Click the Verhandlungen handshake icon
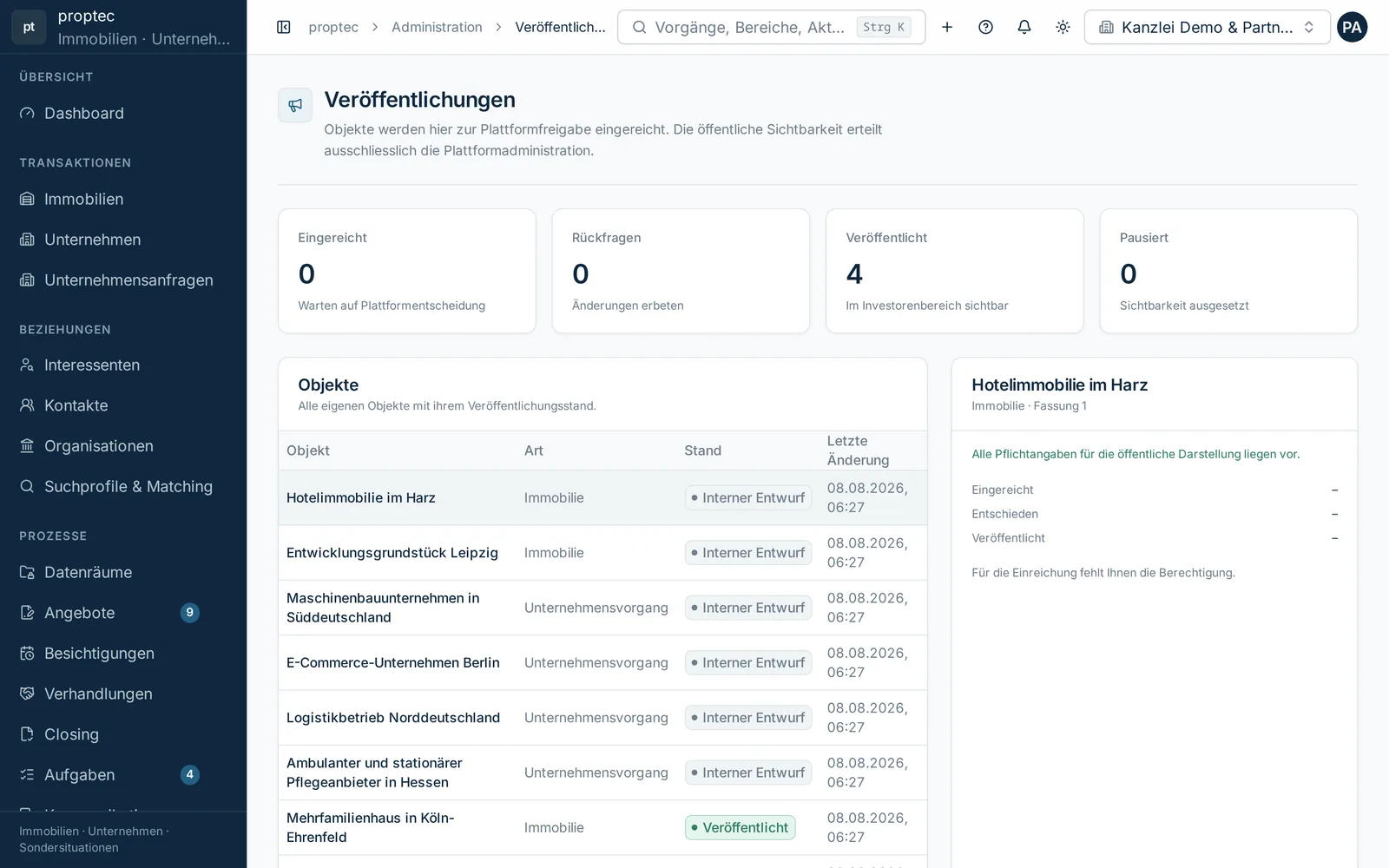The image size is (1389, 868). point(27,694)
